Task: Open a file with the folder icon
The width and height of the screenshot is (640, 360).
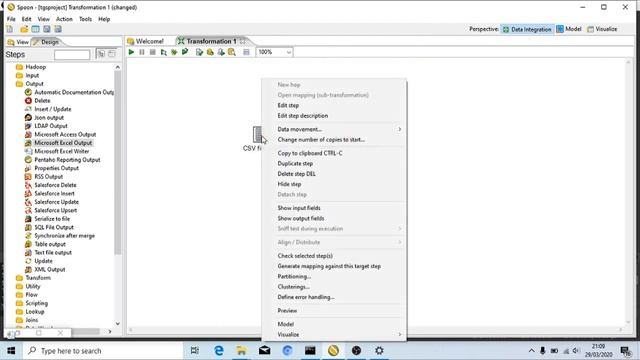Action: (24, 29)
